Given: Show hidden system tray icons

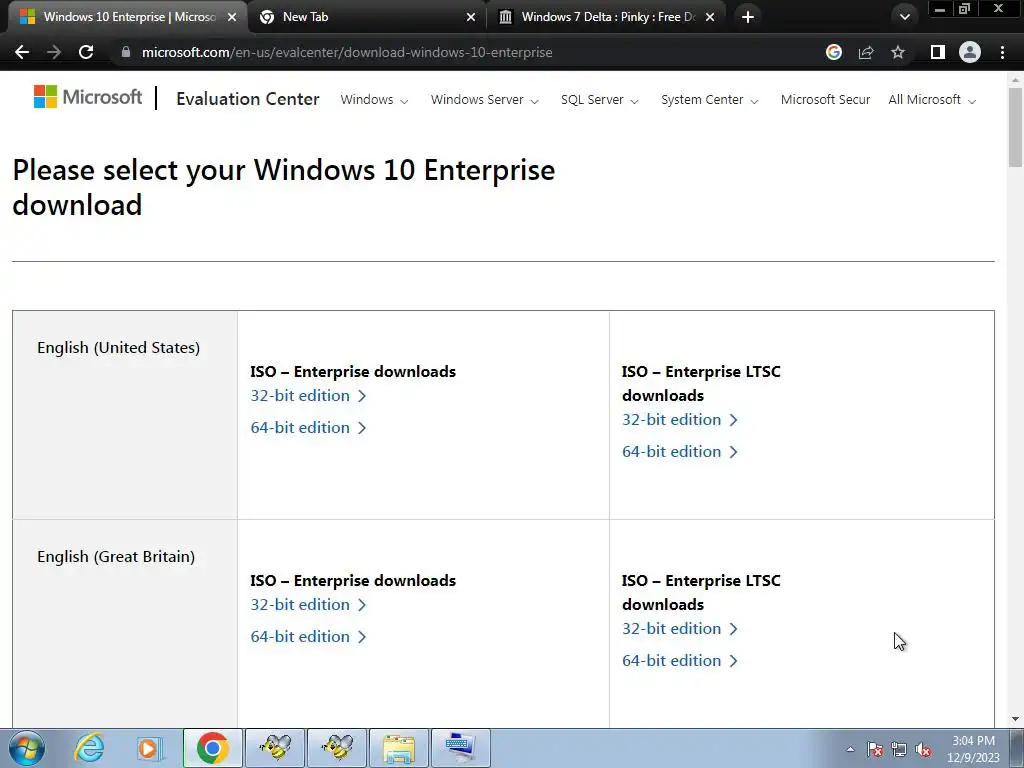Looking at the screenshot, I should click(x=850, y=749).
